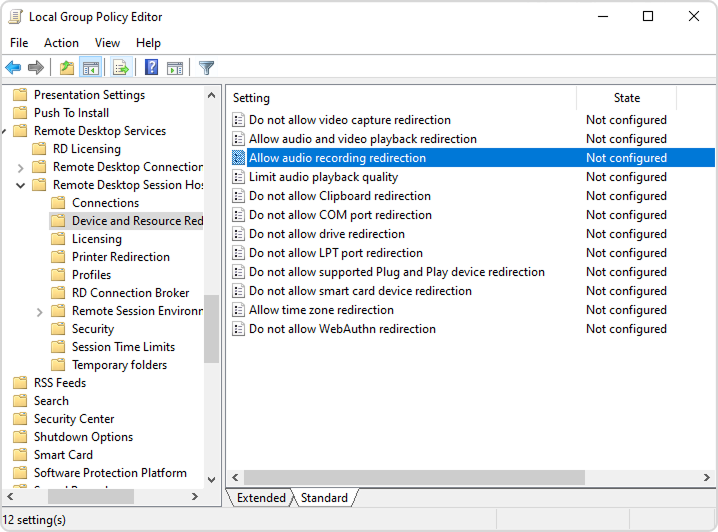Select the Software Protection Platform folder
This screenshot has height=532, width=718.
(x=110, y=473)
